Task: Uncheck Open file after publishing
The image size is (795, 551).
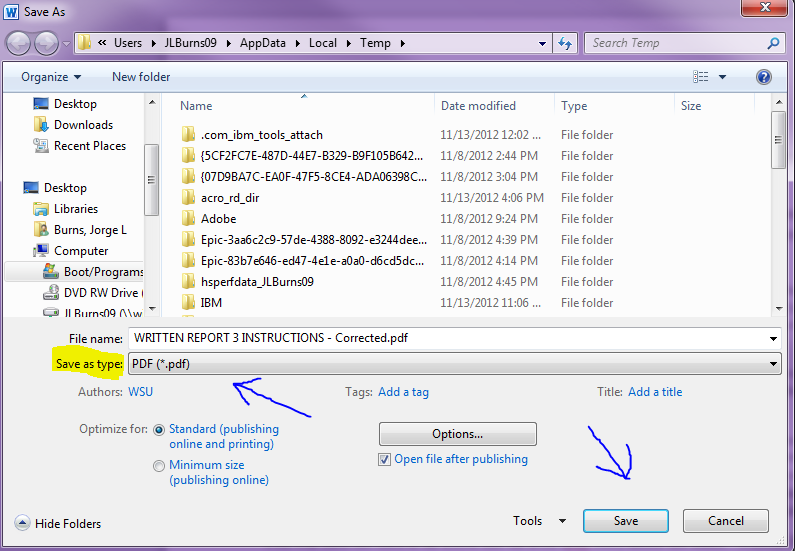Action: 385,460
